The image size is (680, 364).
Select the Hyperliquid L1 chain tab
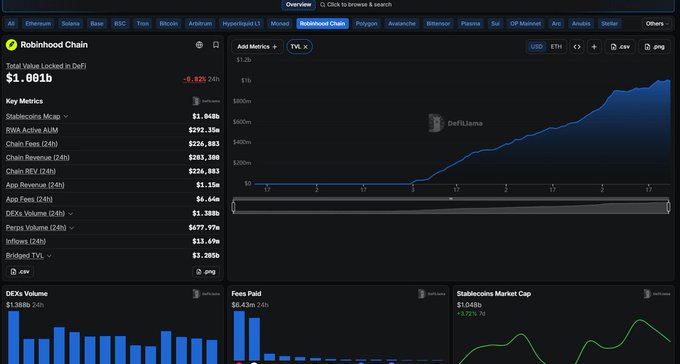coord(242,23)
